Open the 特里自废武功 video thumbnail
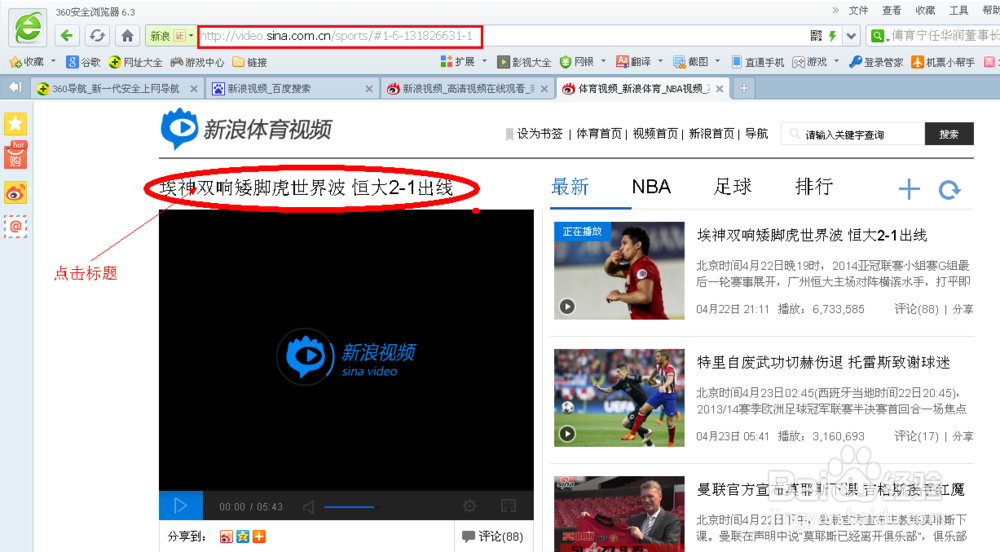The image size is (1000, 552). [619, 398]
